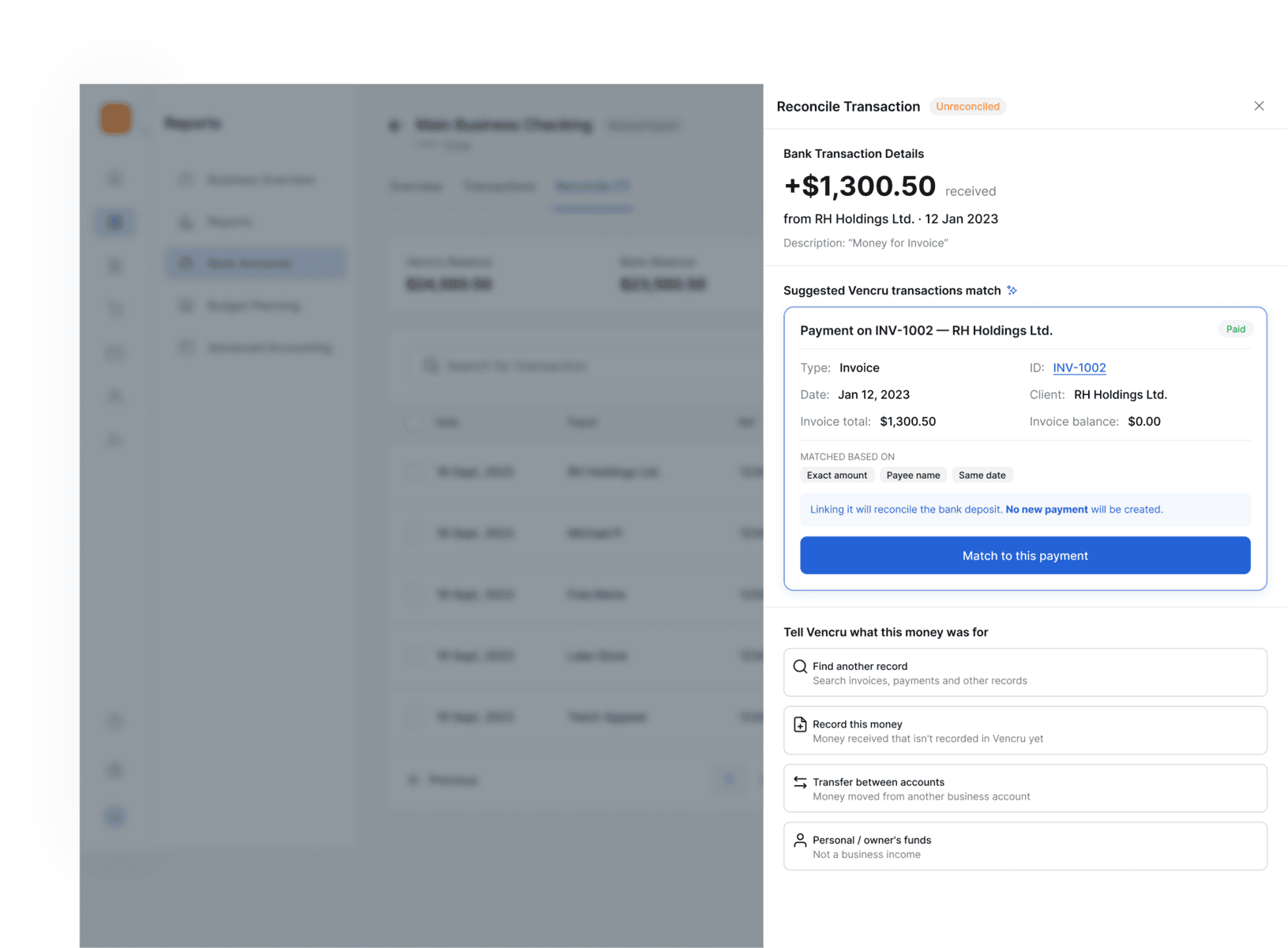Click the "MATCHED BASED ON" label

(x=847, y=457)
